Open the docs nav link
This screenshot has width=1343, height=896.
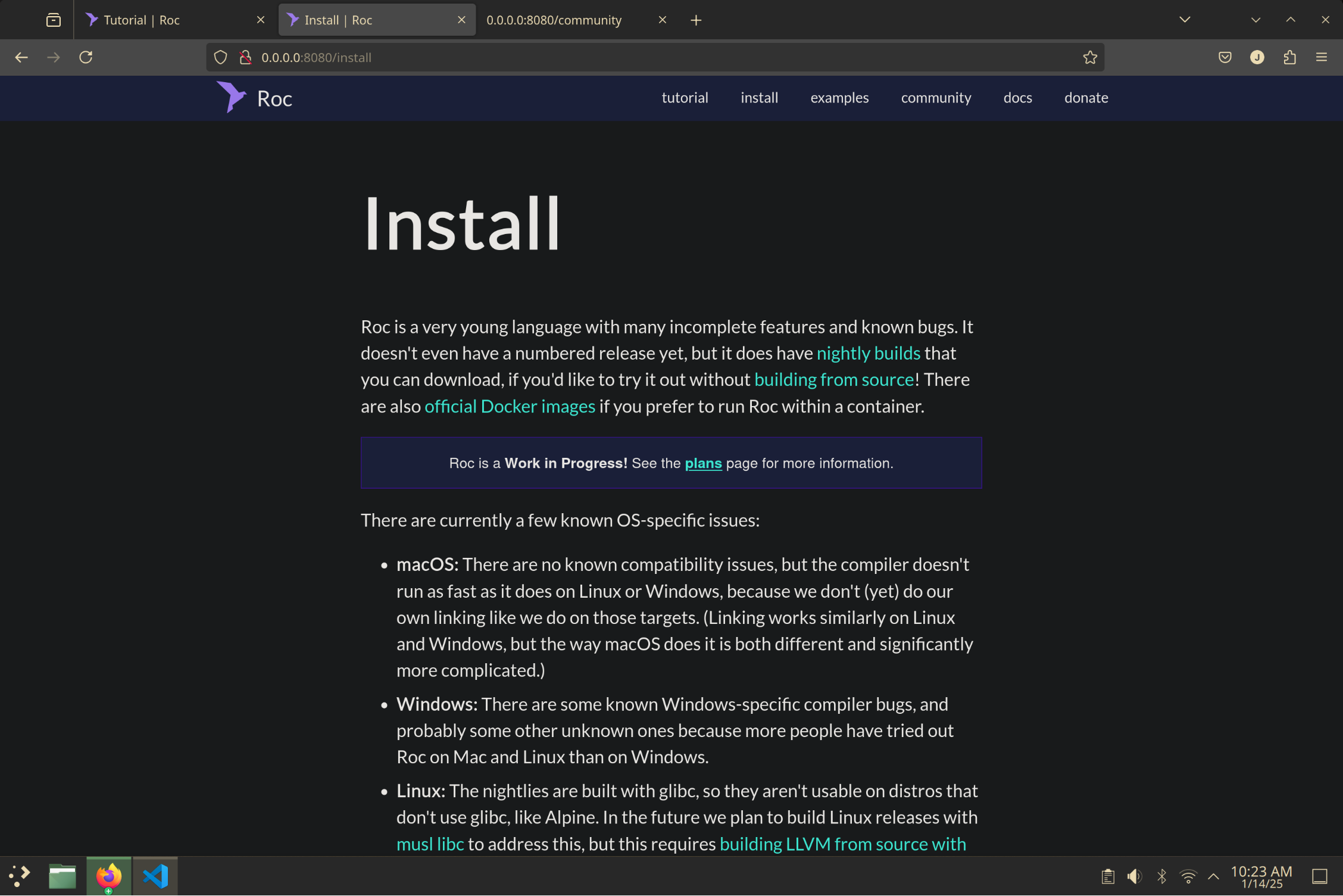point(1017,98)
